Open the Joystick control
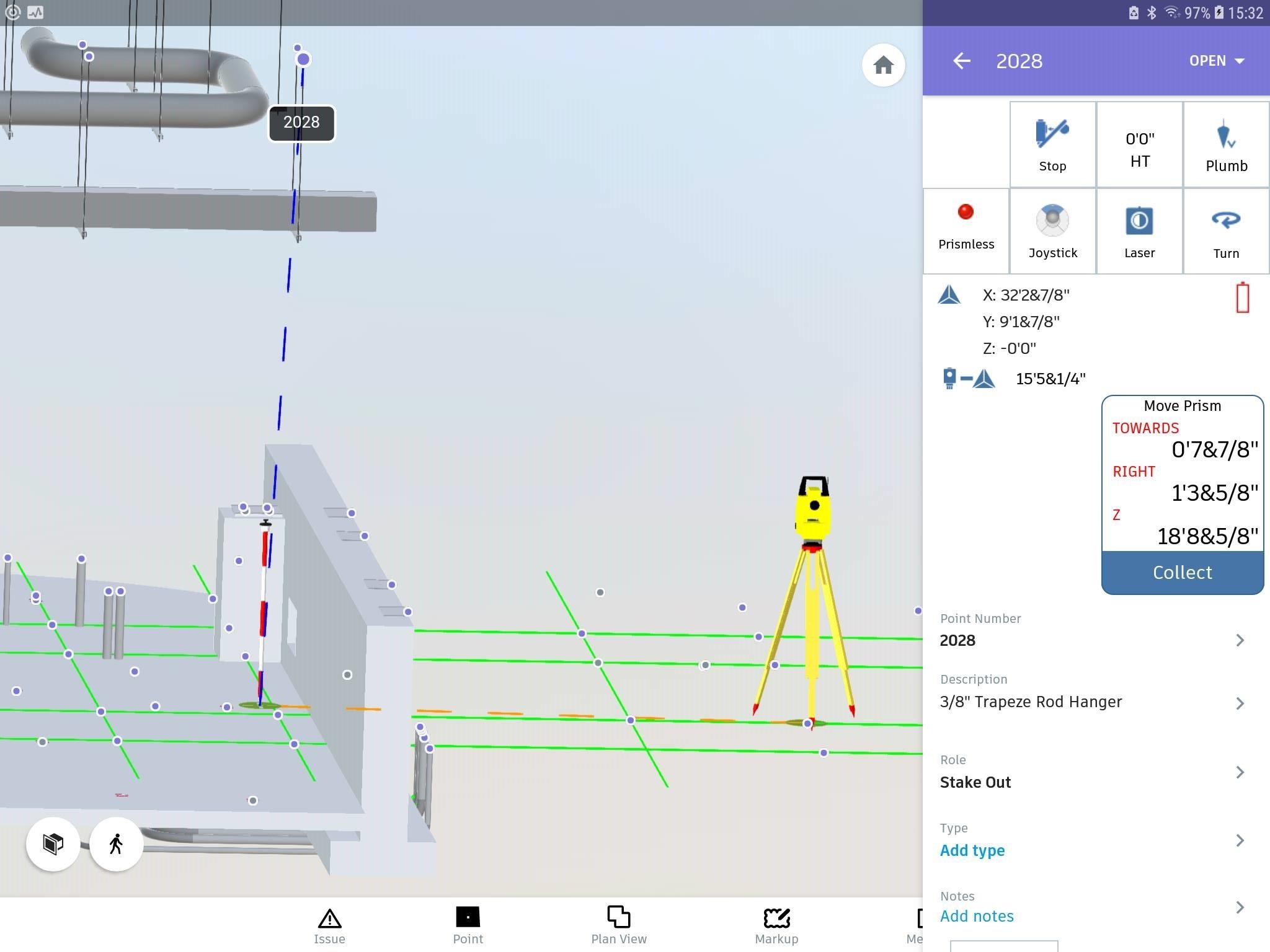This screenshot has width=1270, height=952. point(1052,231)
